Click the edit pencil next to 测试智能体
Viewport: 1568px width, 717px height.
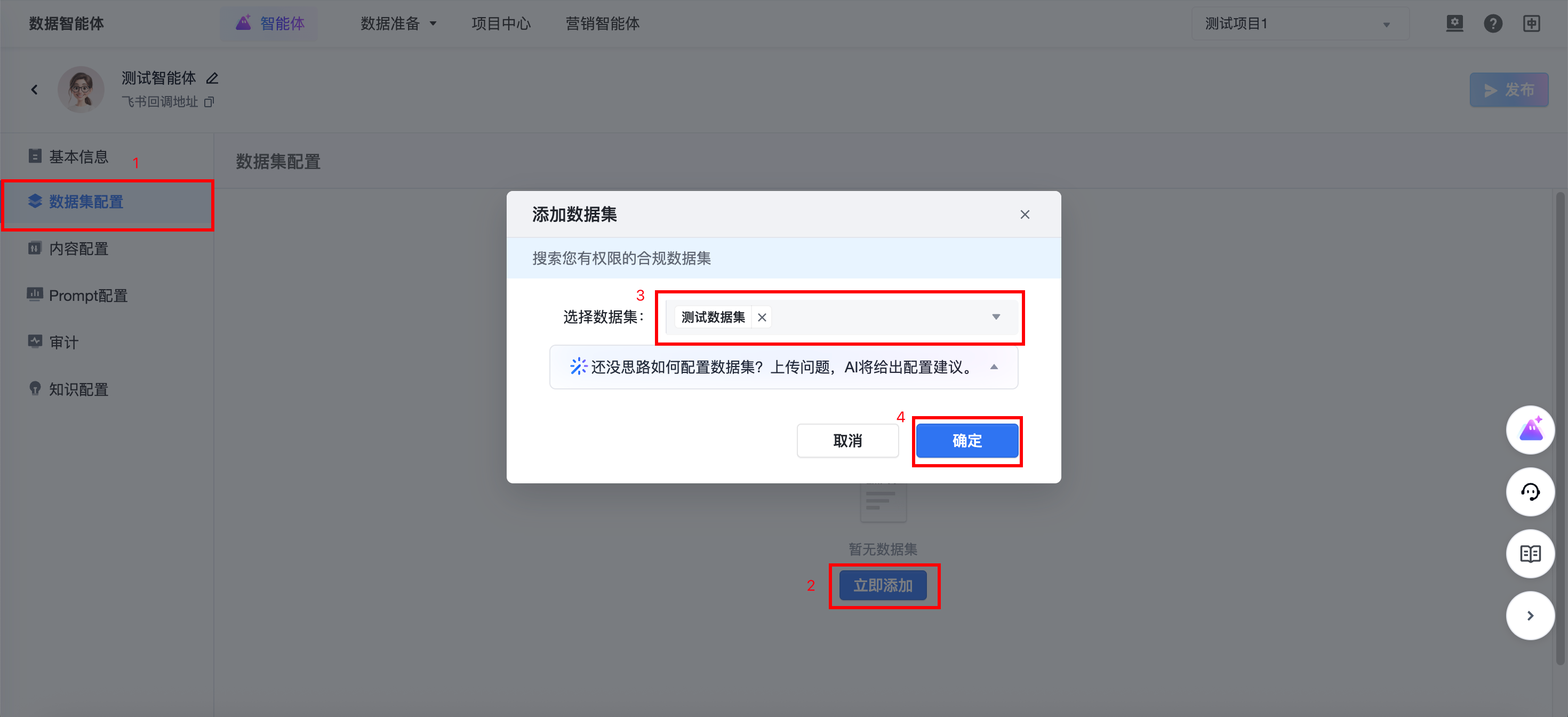pos(212,78)
